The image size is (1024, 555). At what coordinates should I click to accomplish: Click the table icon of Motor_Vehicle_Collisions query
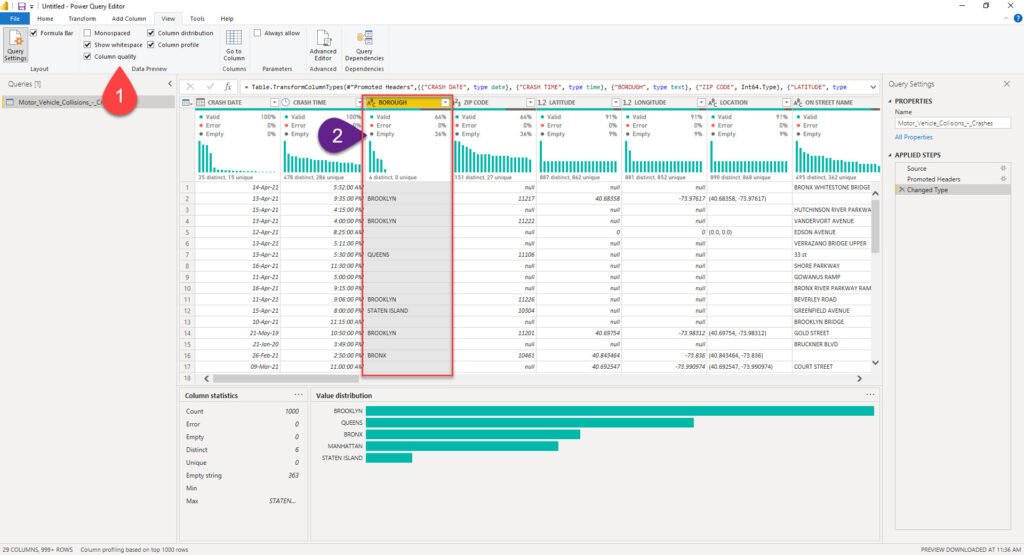pyautogui.click(x=10, y=103)
